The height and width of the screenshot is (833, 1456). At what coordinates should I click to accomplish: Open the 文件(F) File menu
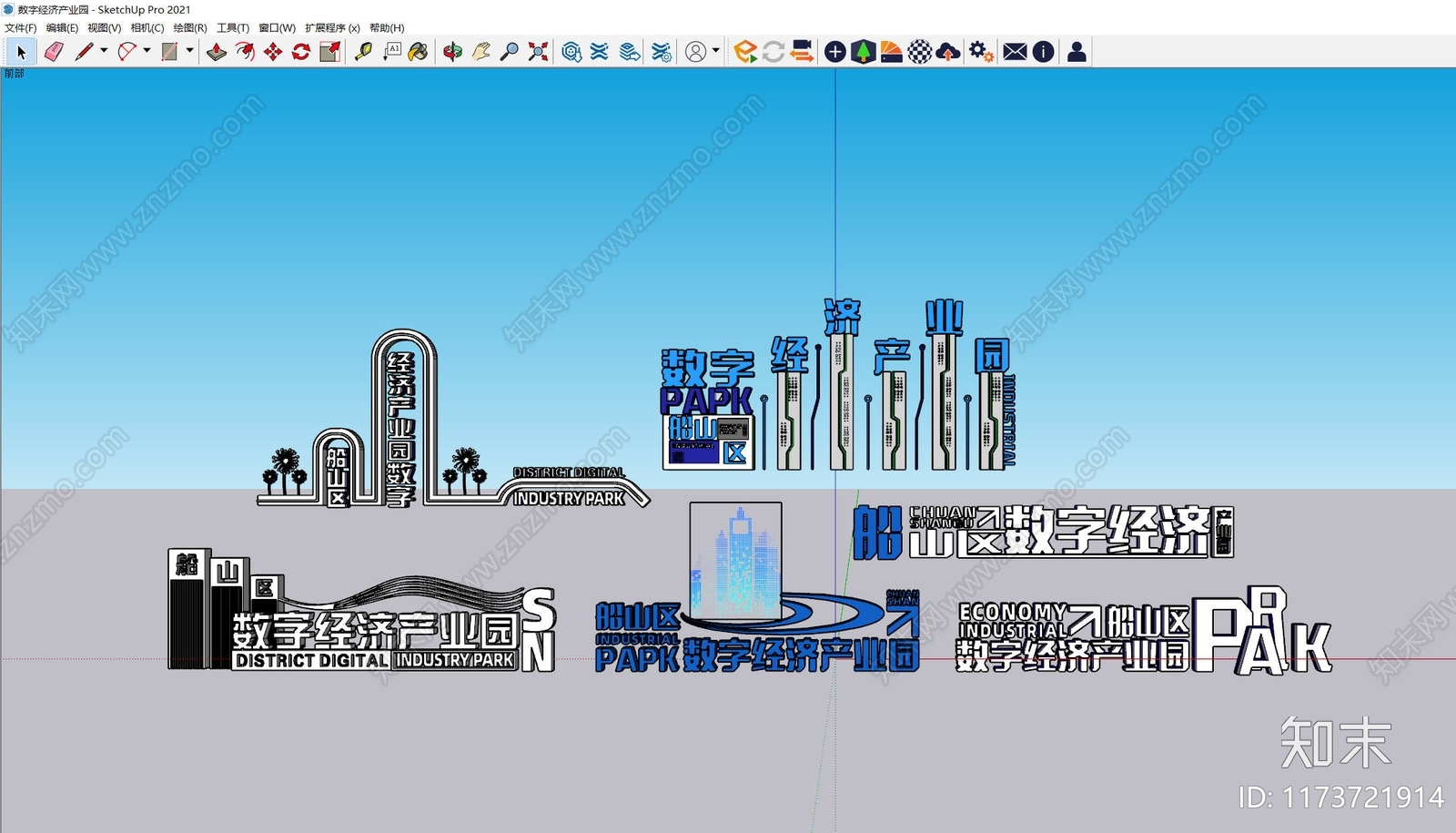coord(21,28)
